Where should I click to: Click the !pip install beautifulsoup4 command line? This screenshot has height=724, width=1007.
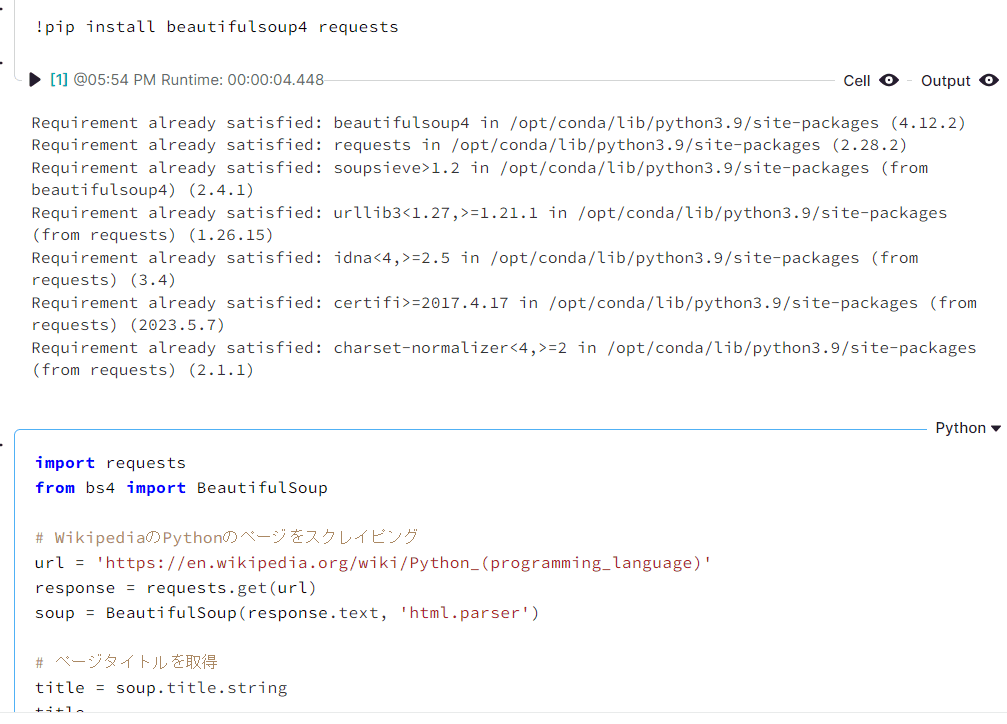(x=218, y=27)
